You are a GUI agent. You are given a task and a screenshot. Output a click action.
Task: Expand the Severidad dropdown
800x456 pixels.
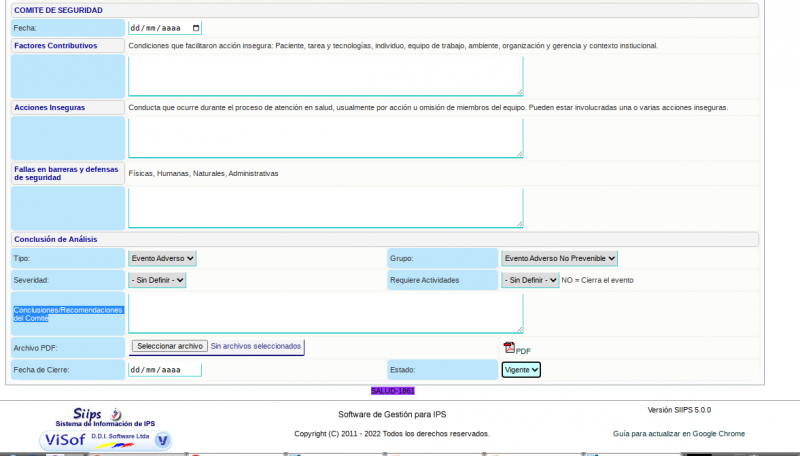tap(157, 280)
